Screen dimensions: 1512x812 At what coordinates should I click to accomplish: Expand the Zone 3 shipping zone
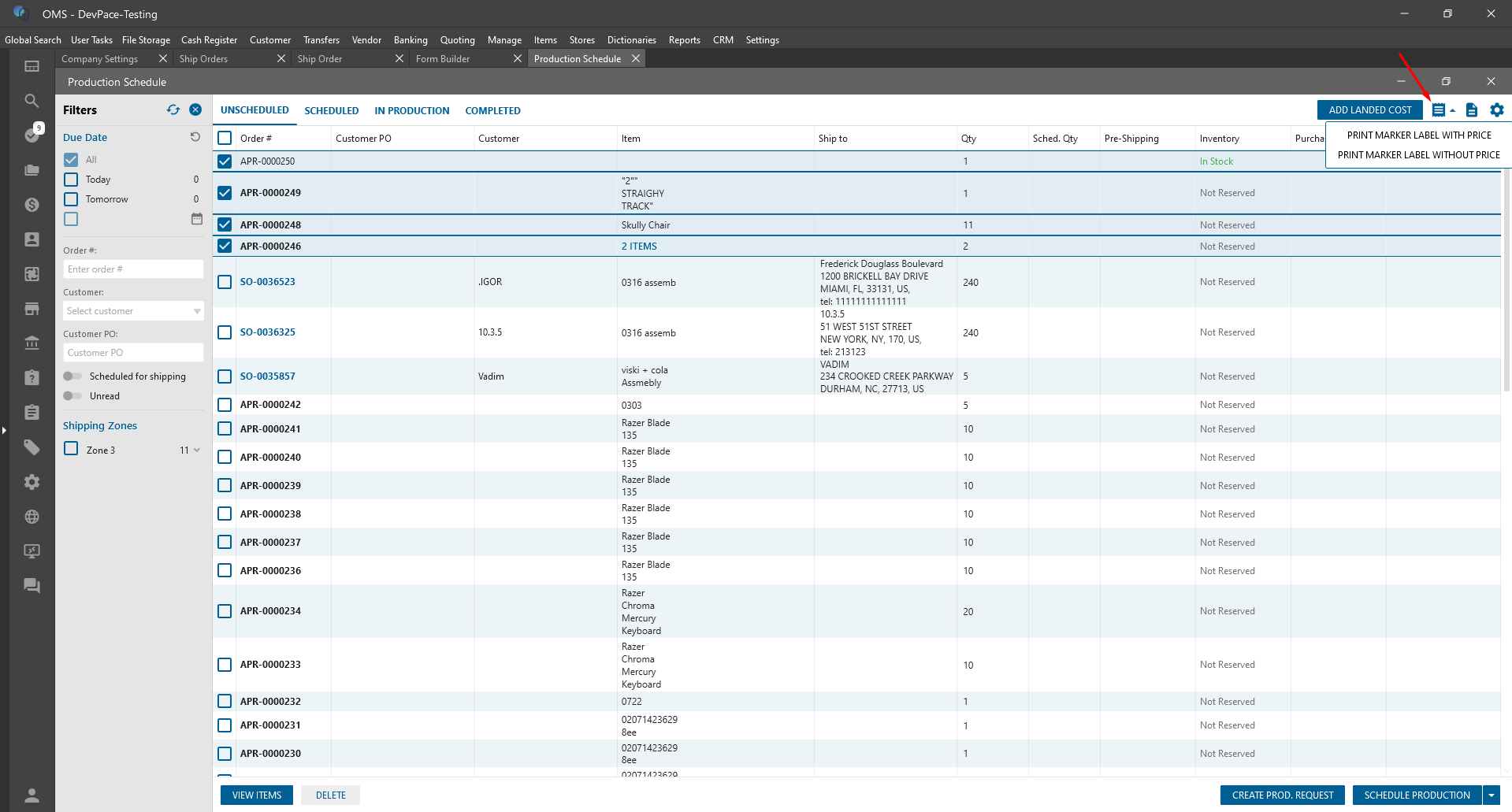pos(196,450)
